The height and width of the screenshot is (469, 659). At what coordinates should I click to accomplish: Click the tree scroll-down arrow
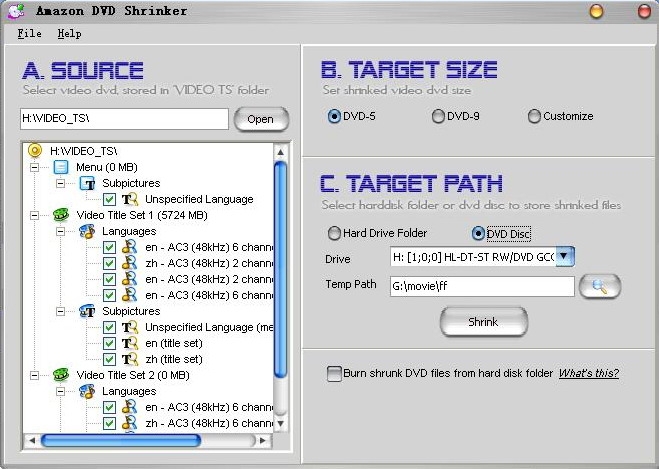pos(280,423)
